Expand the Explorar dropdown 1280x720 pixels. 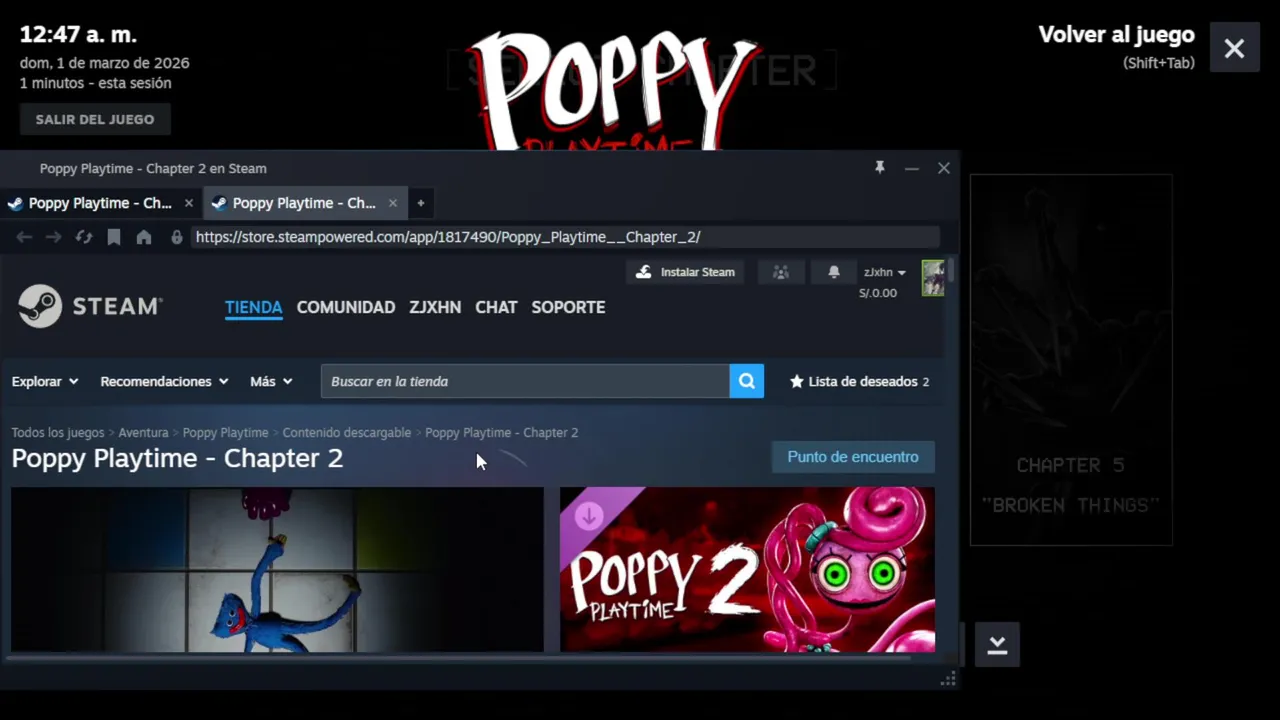click(45, 381)
